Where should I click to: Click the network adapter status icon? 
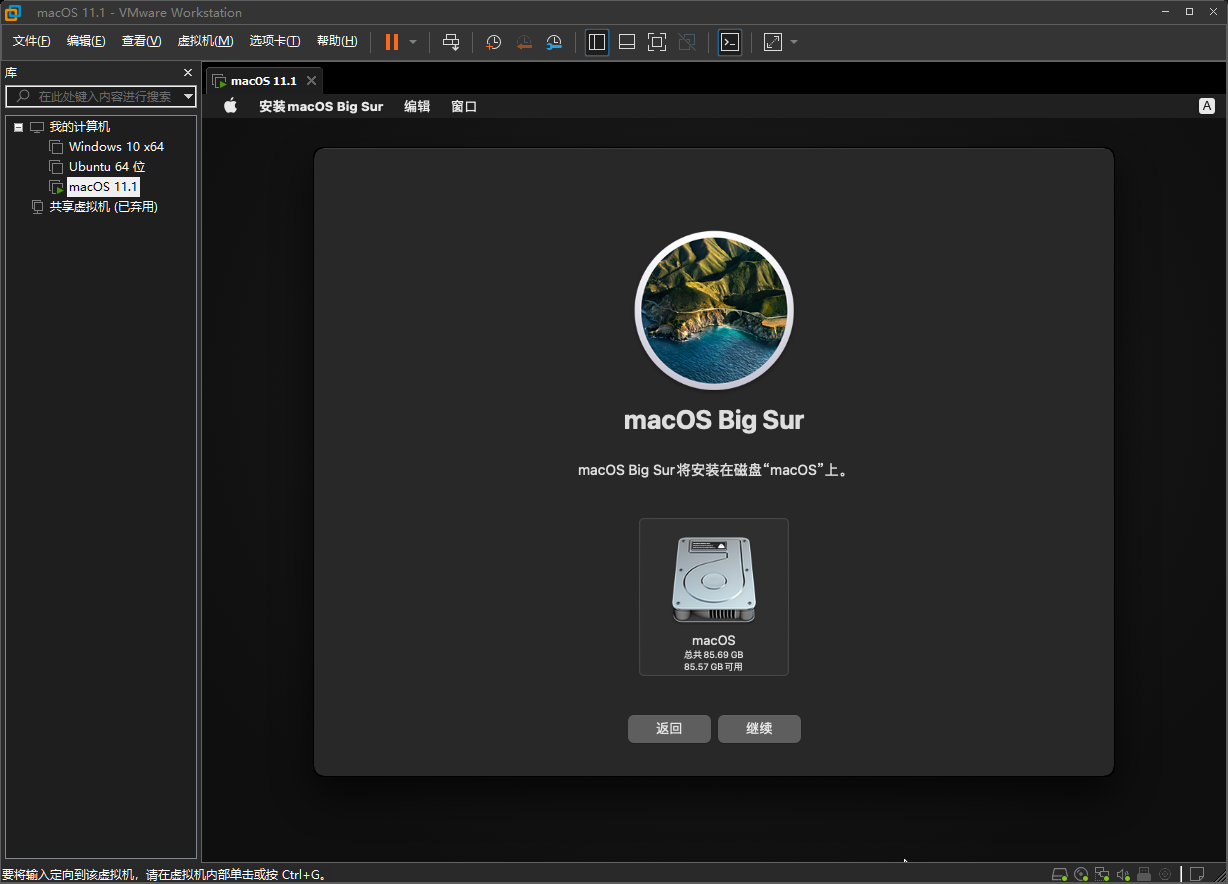pyautogui.click(x=1102, y=874)
